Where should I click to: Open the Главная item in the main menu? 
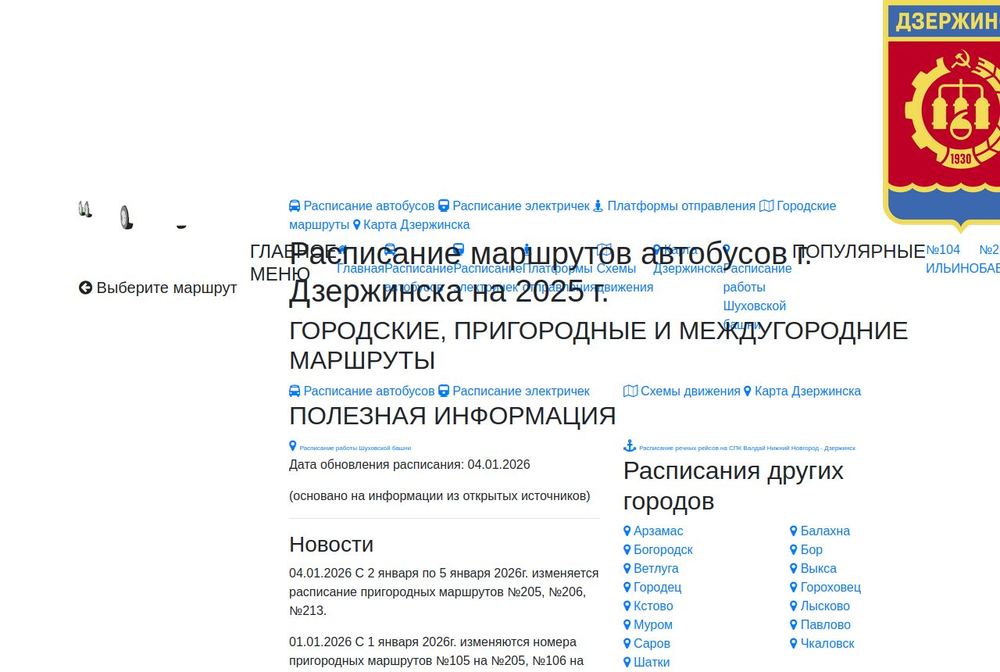tap(360, 268)
